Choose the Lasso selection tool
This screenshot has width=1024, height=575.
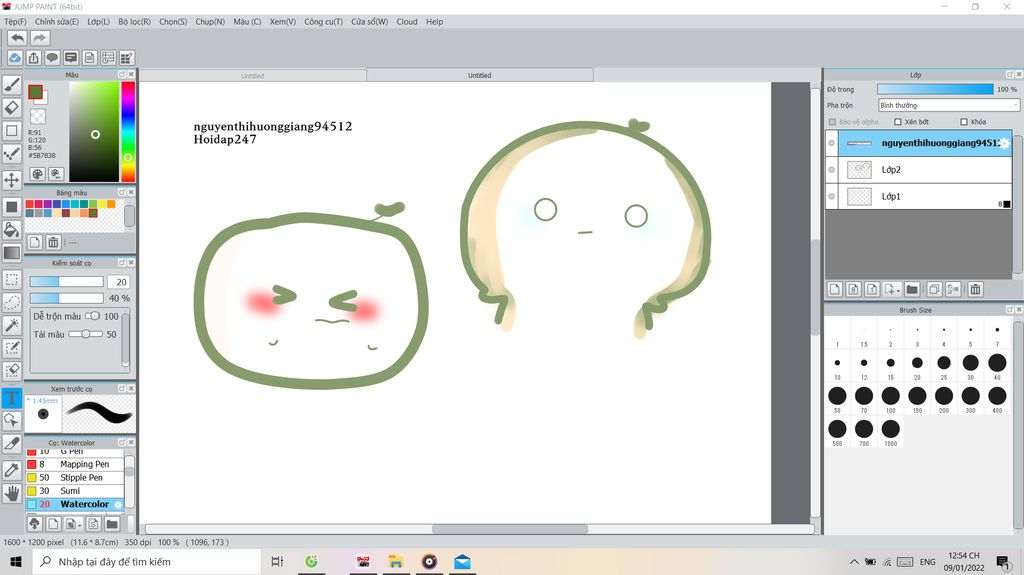coord(12,302)
